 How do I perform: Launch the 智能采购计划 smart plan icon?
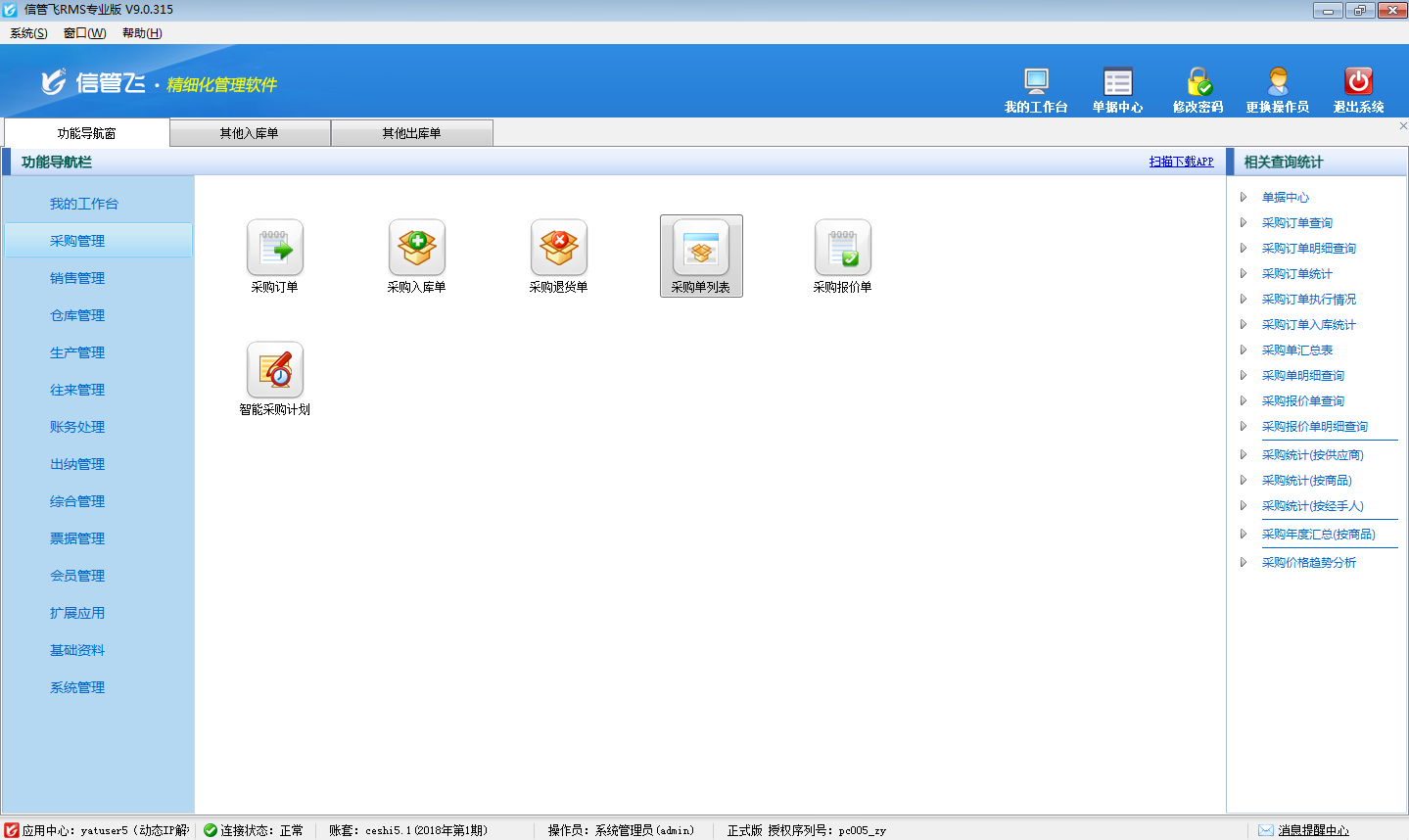click(x=274, y=371)
